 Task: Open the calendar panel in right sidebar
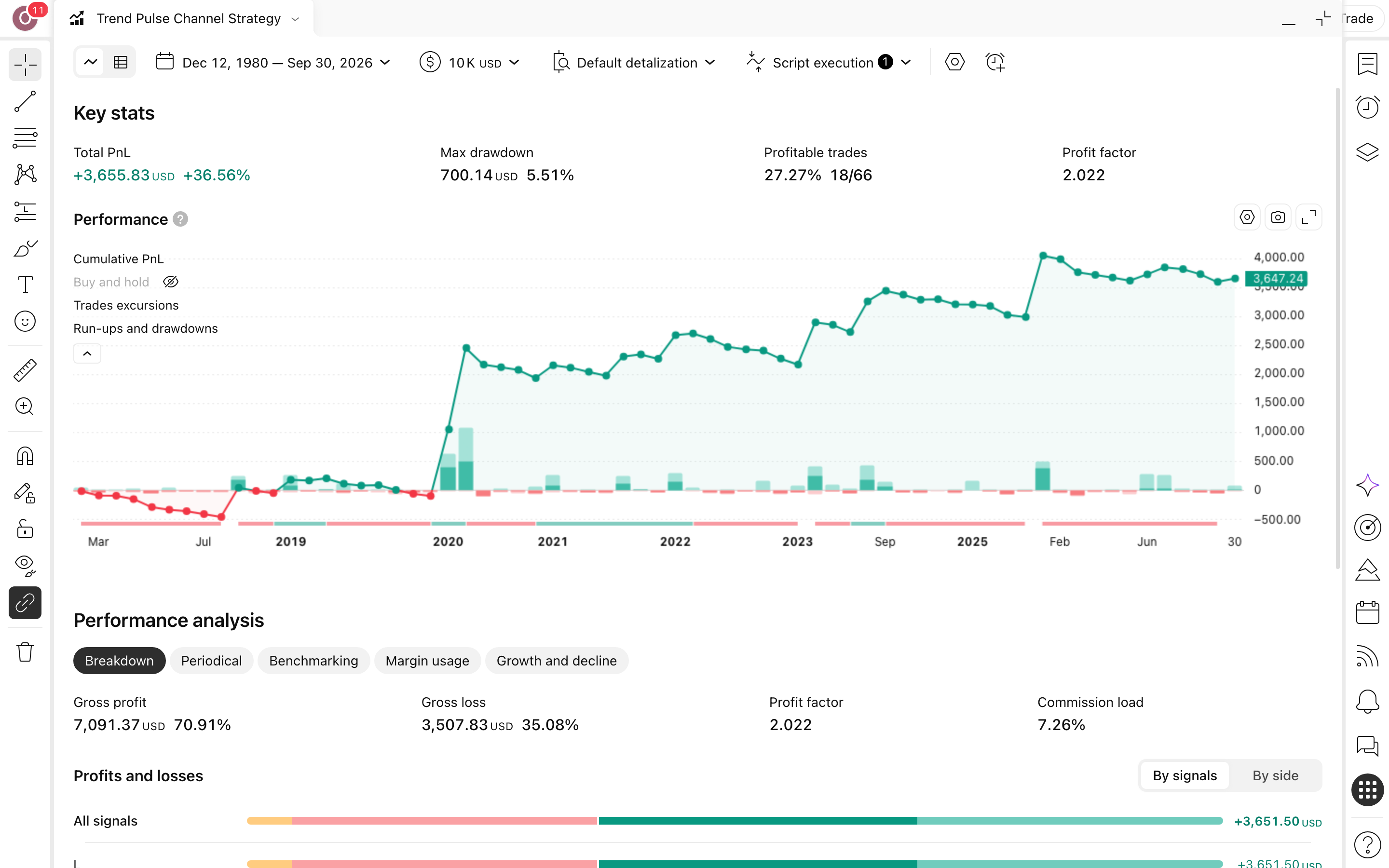pos(1367,612)
